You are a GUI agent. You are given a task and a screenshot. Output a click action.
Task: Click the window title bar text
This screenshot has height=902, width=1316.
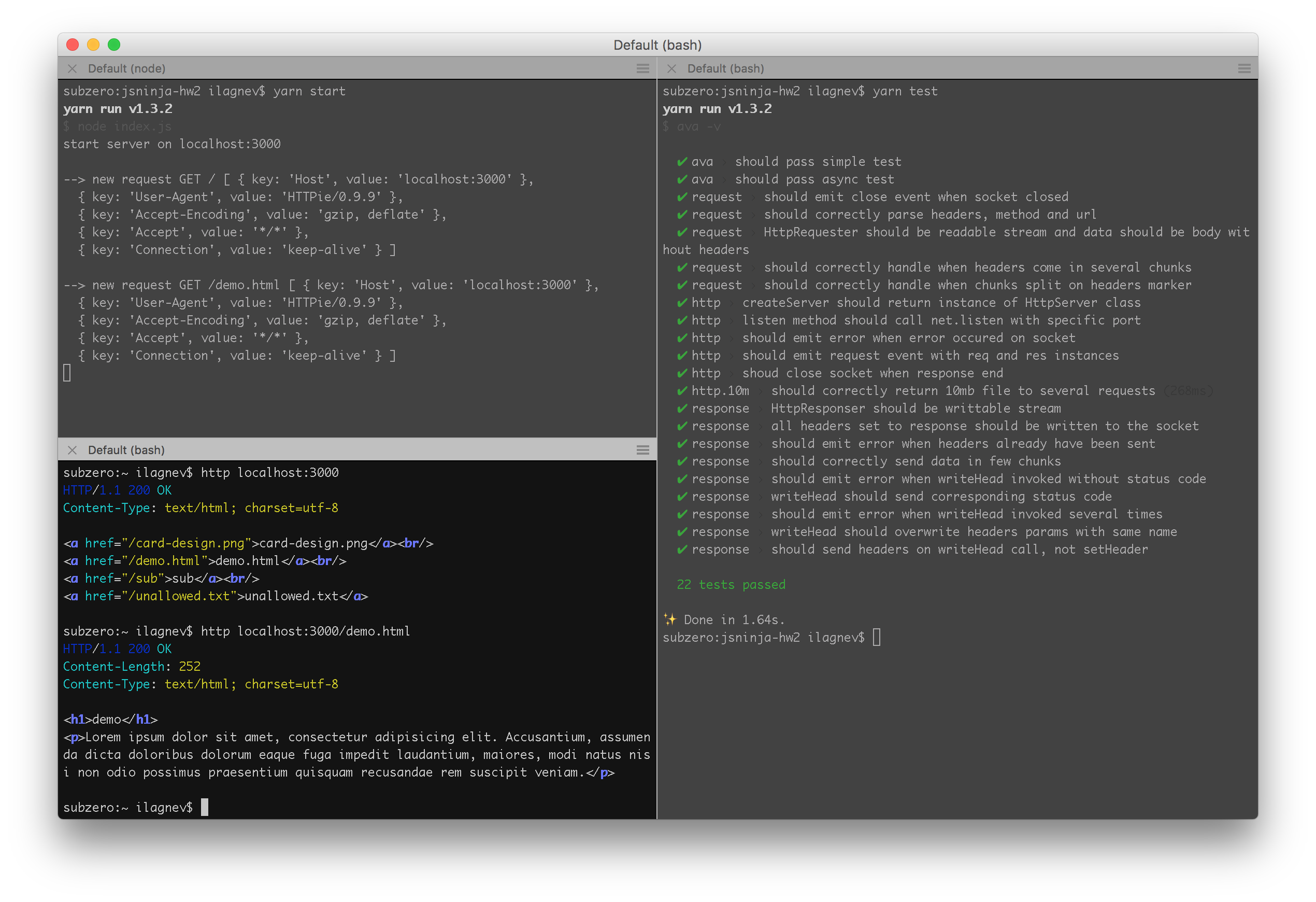[657, 45]
